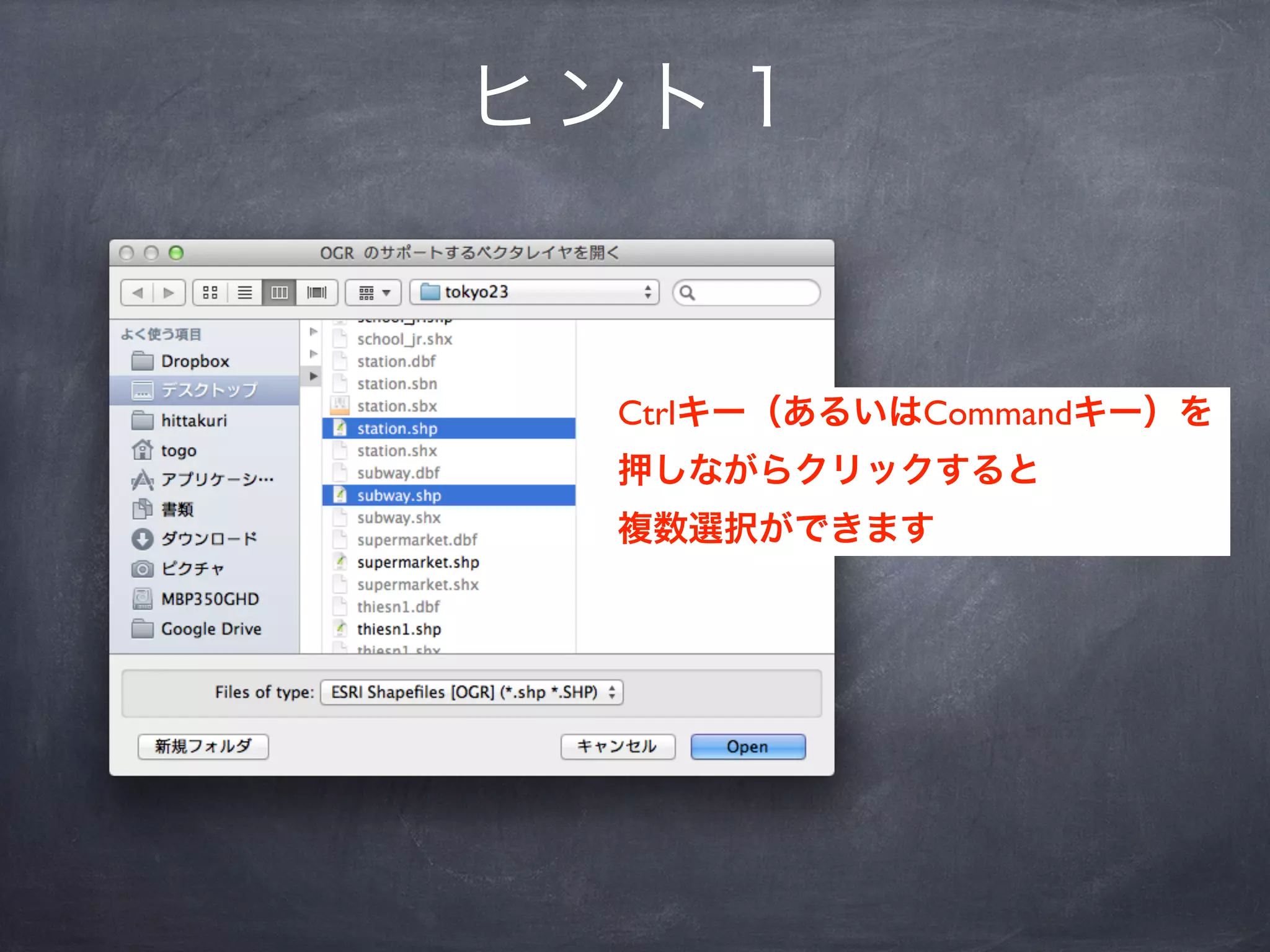Click the station.dbf file
The image size is (1270, 952).
coord(449,361)
